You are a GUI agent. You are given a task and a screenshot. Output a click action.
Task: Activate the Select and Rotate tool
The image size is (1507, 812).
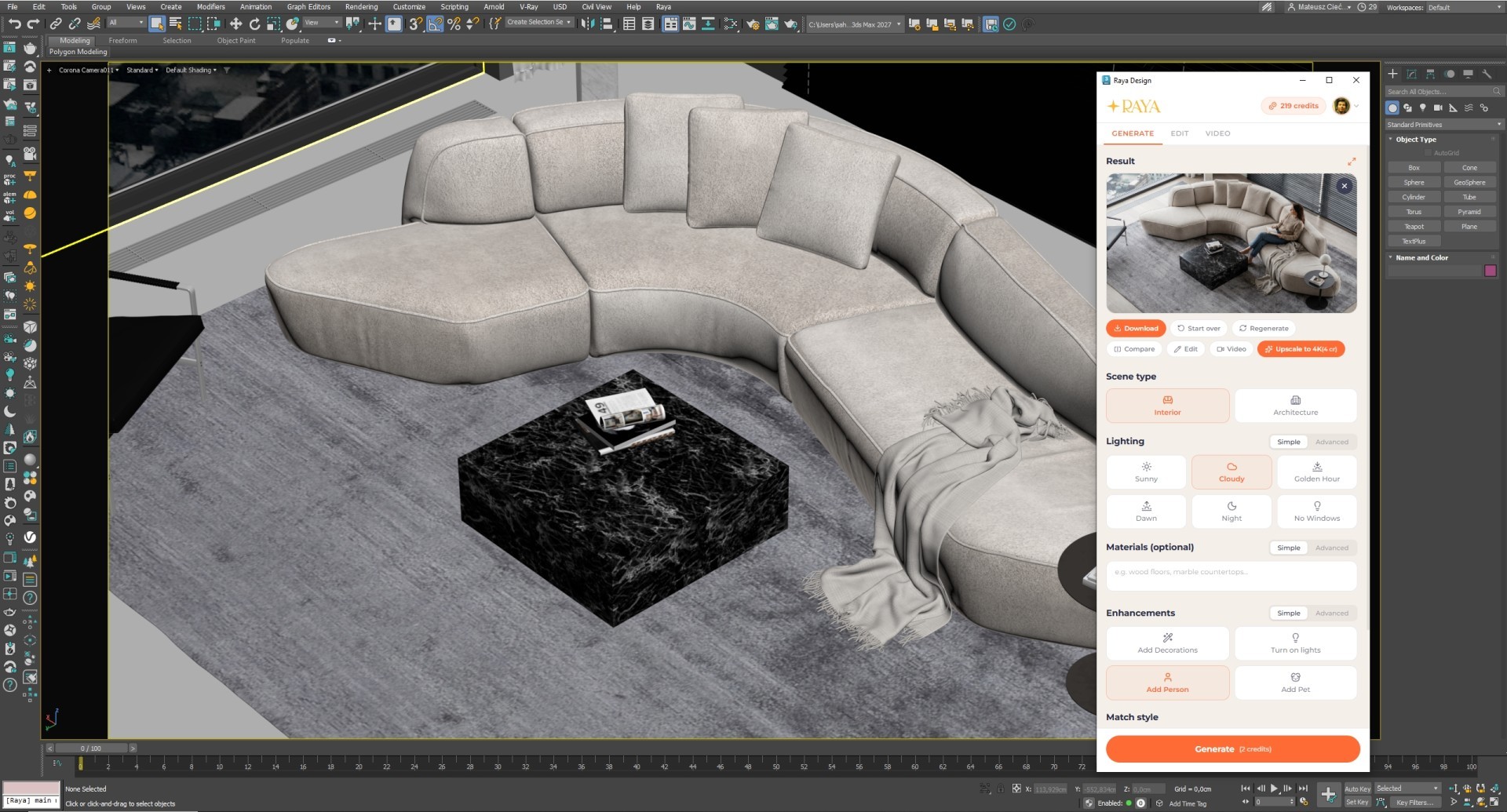pos(254,24)
